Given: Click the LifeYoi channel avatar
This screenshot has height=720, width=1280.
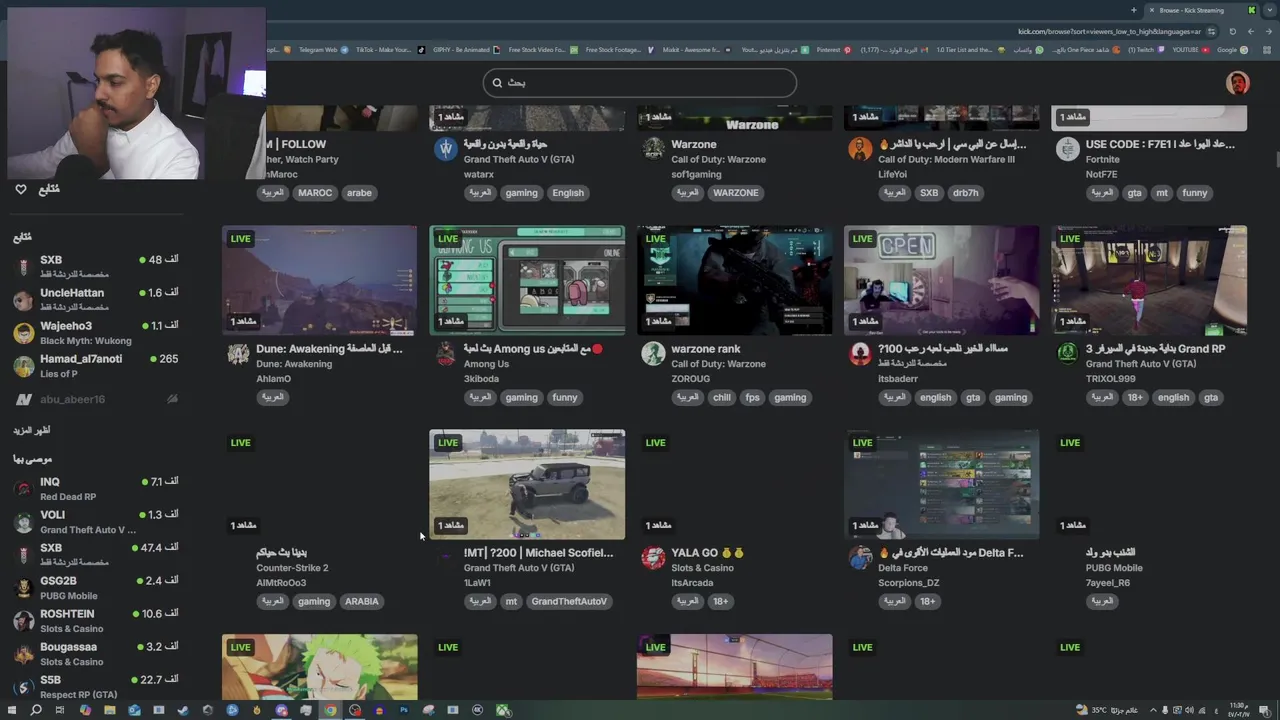Looking at the screenshot, I should (860, 150).
